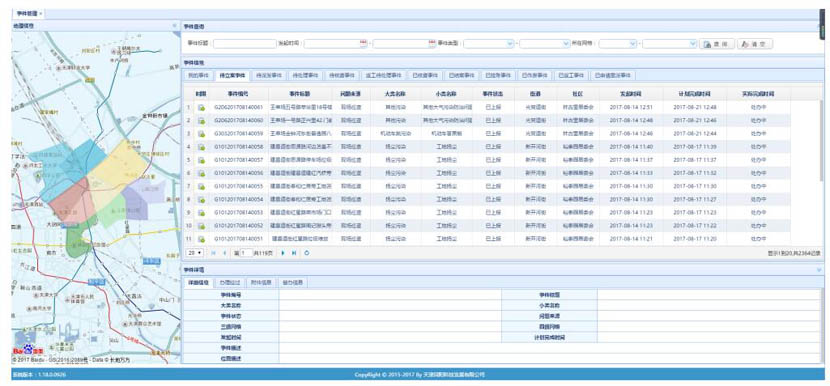Open row icon for event G101201708140053
This screenshot has height=386, width=830.
(x=201, y=213)
